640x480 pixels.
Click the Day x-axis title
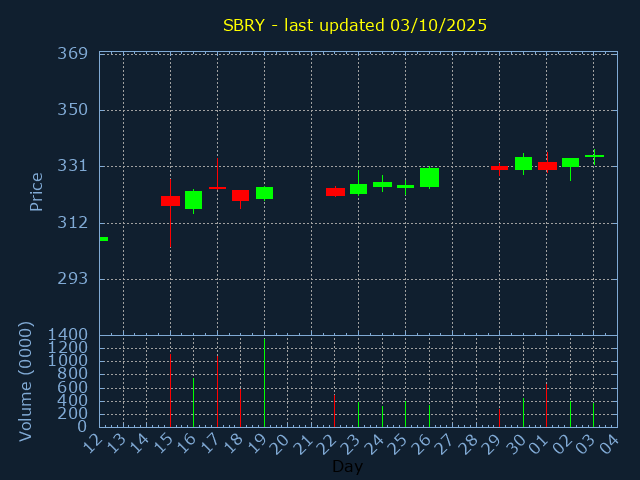coord(347,466)
